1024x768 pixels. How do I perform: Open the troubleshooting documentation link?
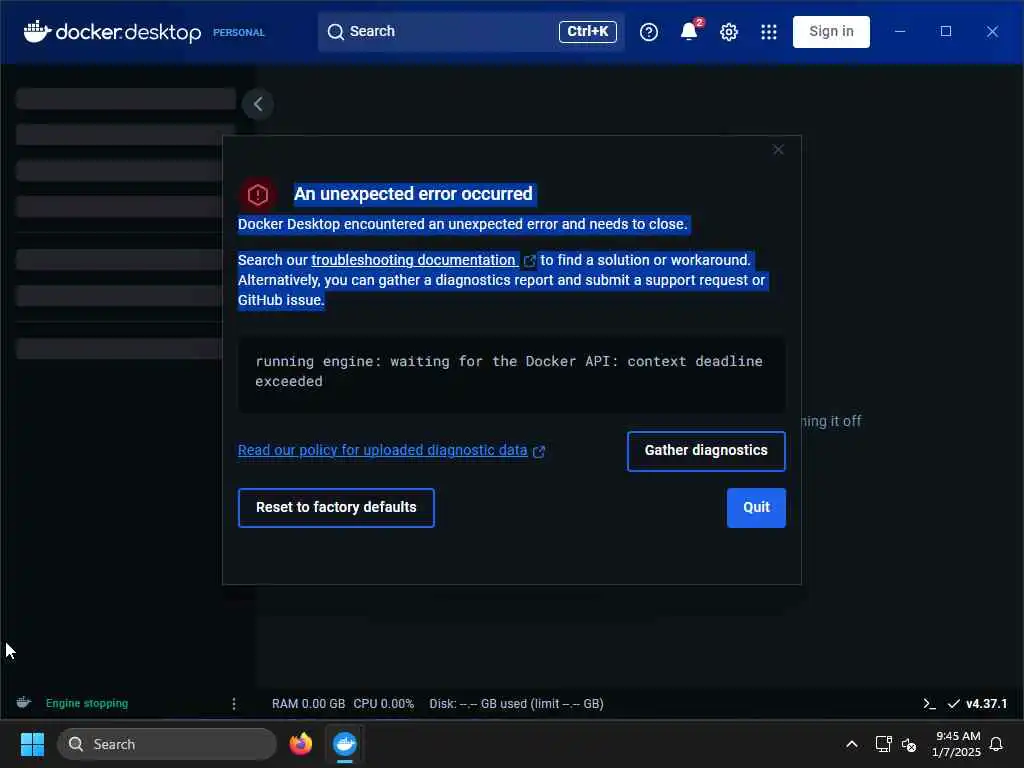414,260
